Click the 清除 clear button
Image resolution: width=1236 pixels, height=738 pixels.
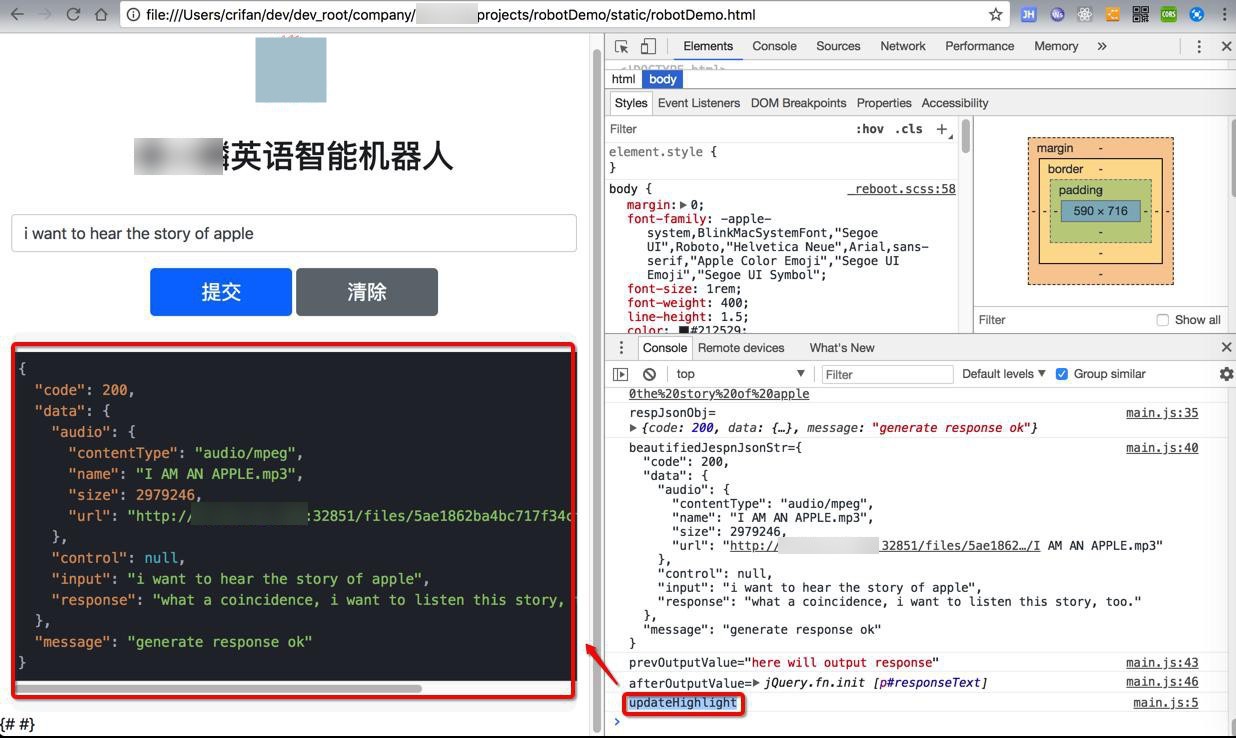point(367,292)
